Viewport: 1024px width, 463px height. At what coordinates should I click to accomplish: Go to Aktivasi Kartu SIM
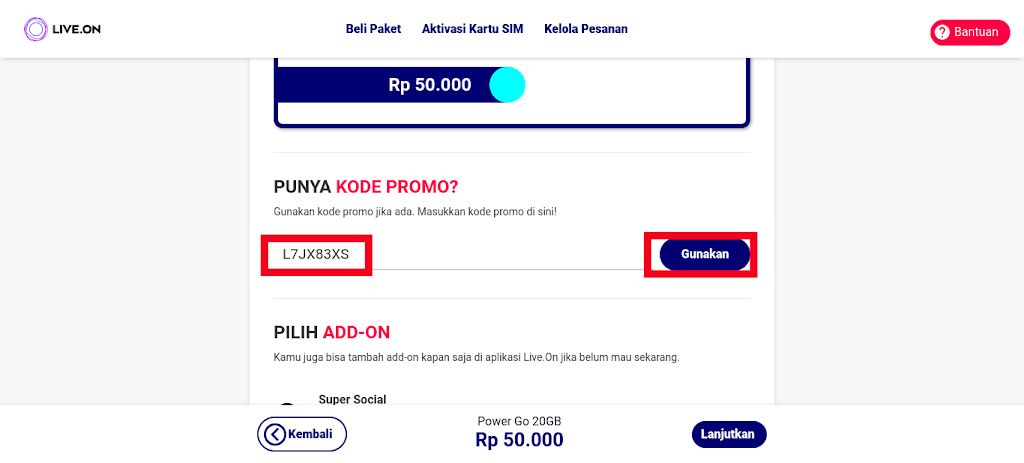[472, 29]
